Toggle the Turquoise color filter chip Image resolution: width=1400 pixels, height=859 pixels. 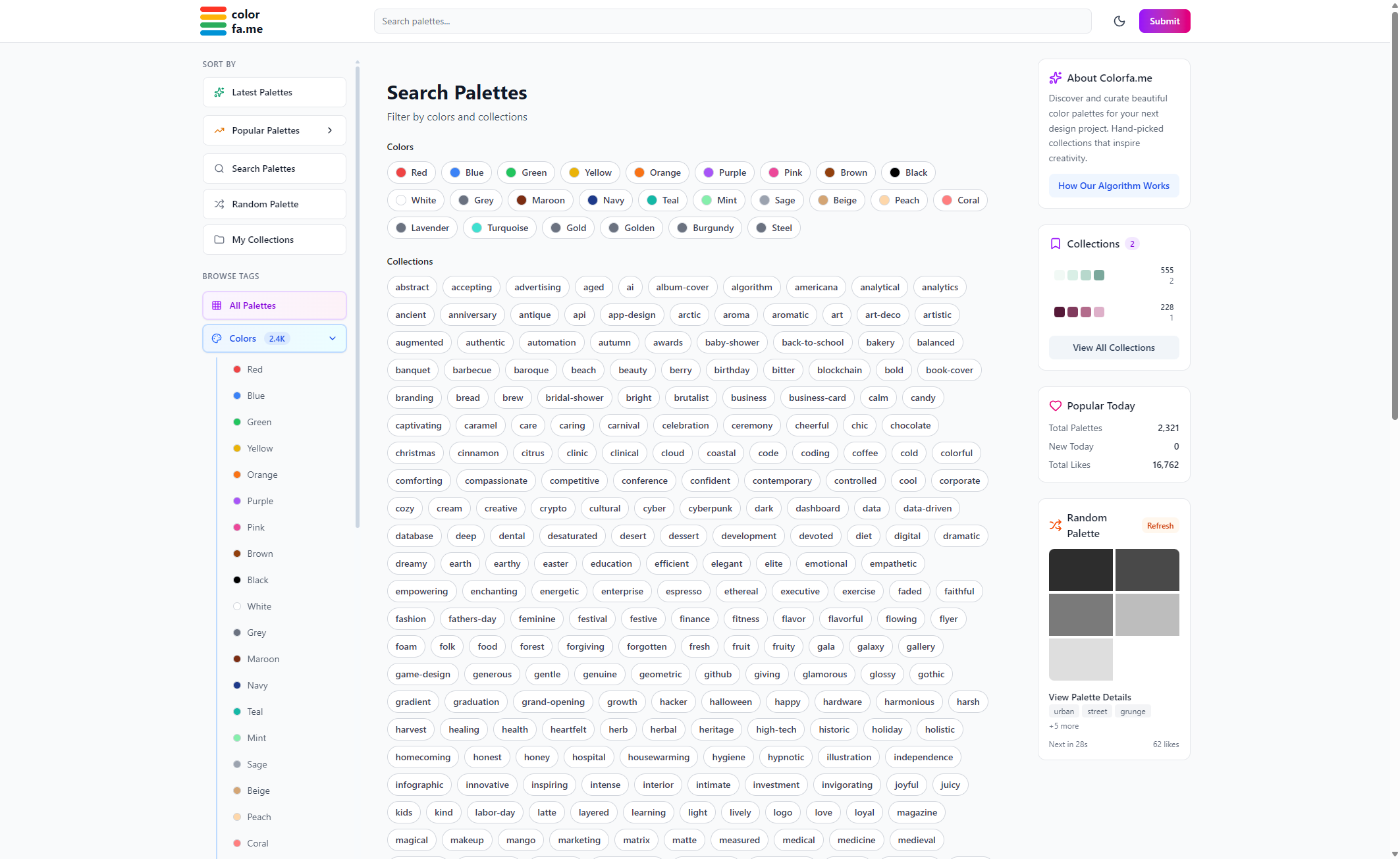(x=500, y=228)
